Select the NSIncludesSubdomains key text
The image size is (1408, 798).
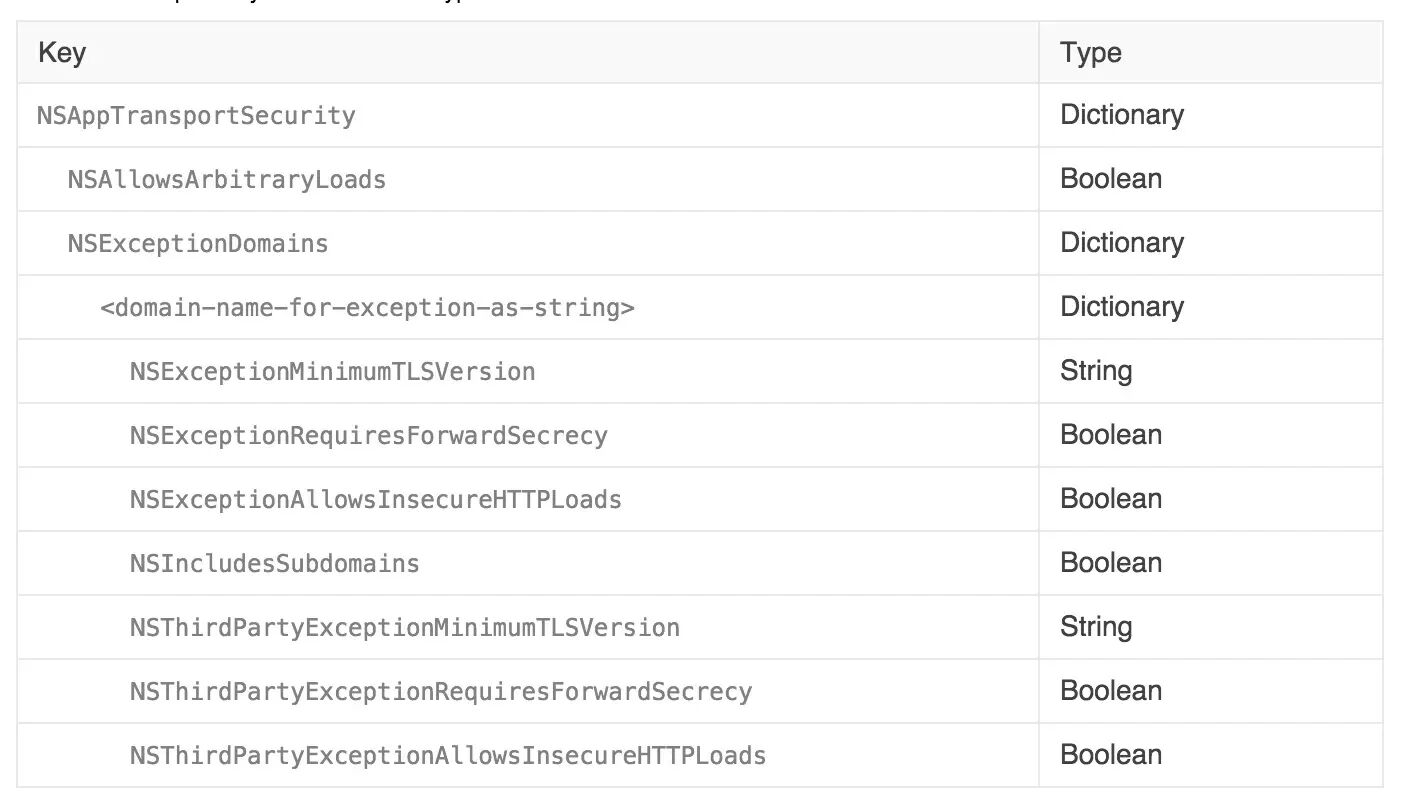point(275,564)
